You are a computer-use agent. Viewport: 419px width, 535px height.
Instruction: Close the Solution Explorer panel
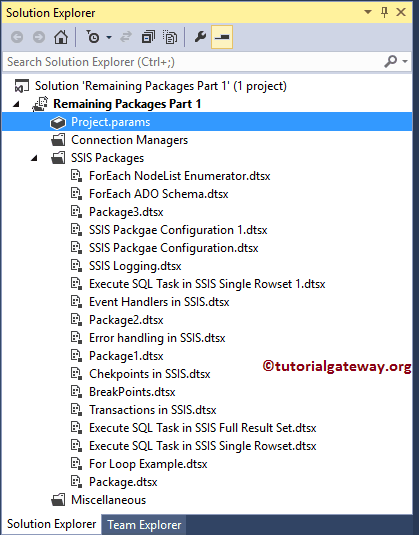pyautogui.click(x=401, y=13)
